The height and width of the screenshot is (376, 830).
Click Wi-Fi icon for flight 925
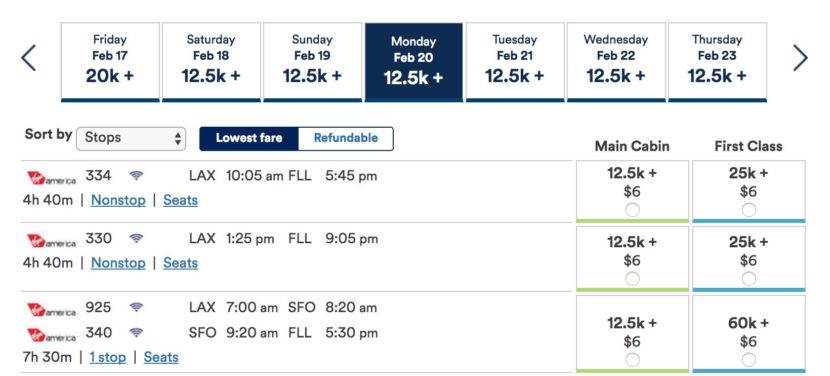click(x=137, y=307)
